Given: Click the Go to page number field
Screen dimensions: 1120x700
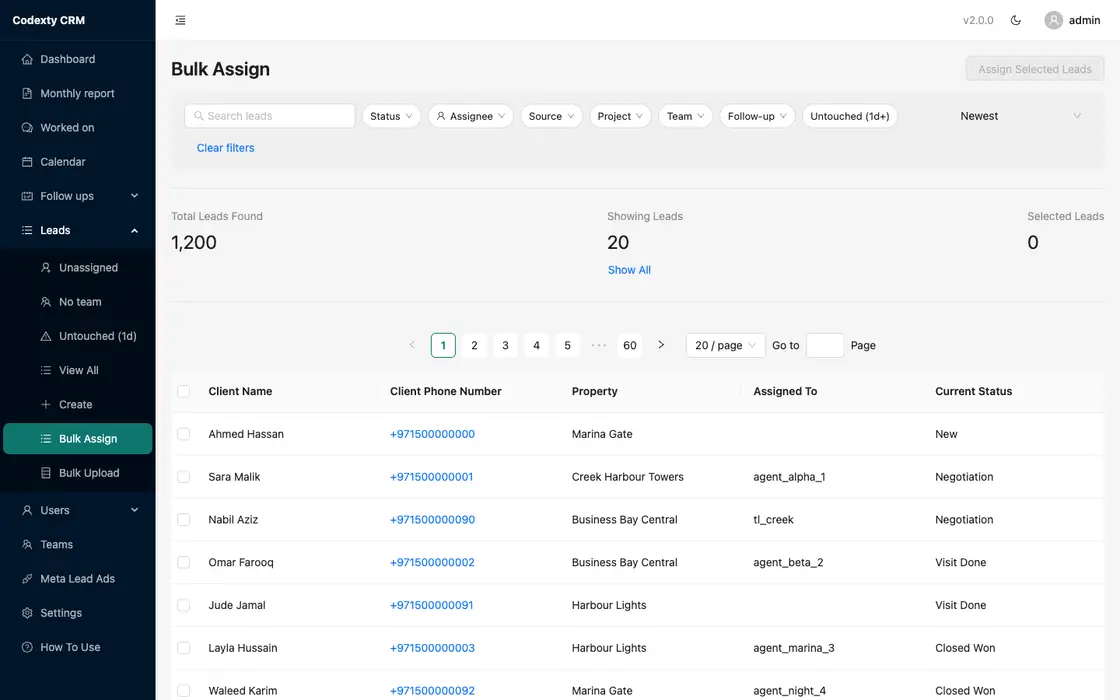Looking at the screenshot, I should pyautogui.click(x=824, y=346).
